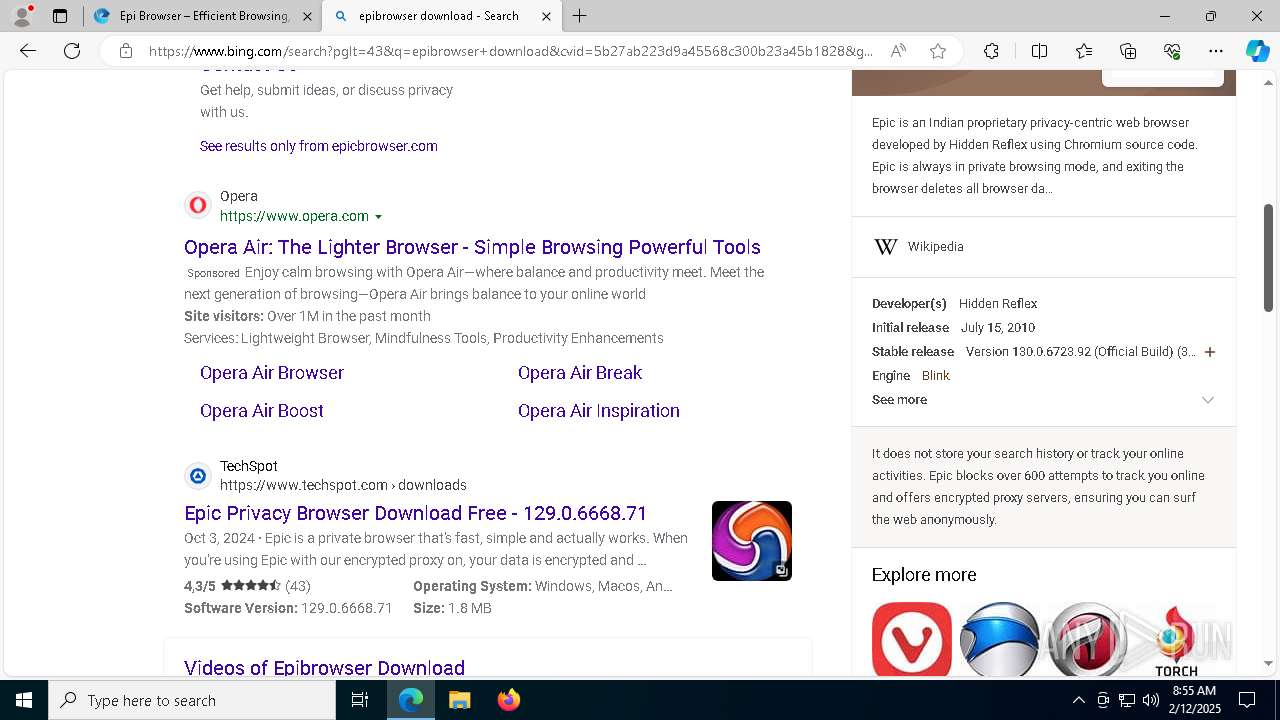The height and width of the screenshot is (720, 1280).
Task: Open the Blink engine link
Action: 936,376
